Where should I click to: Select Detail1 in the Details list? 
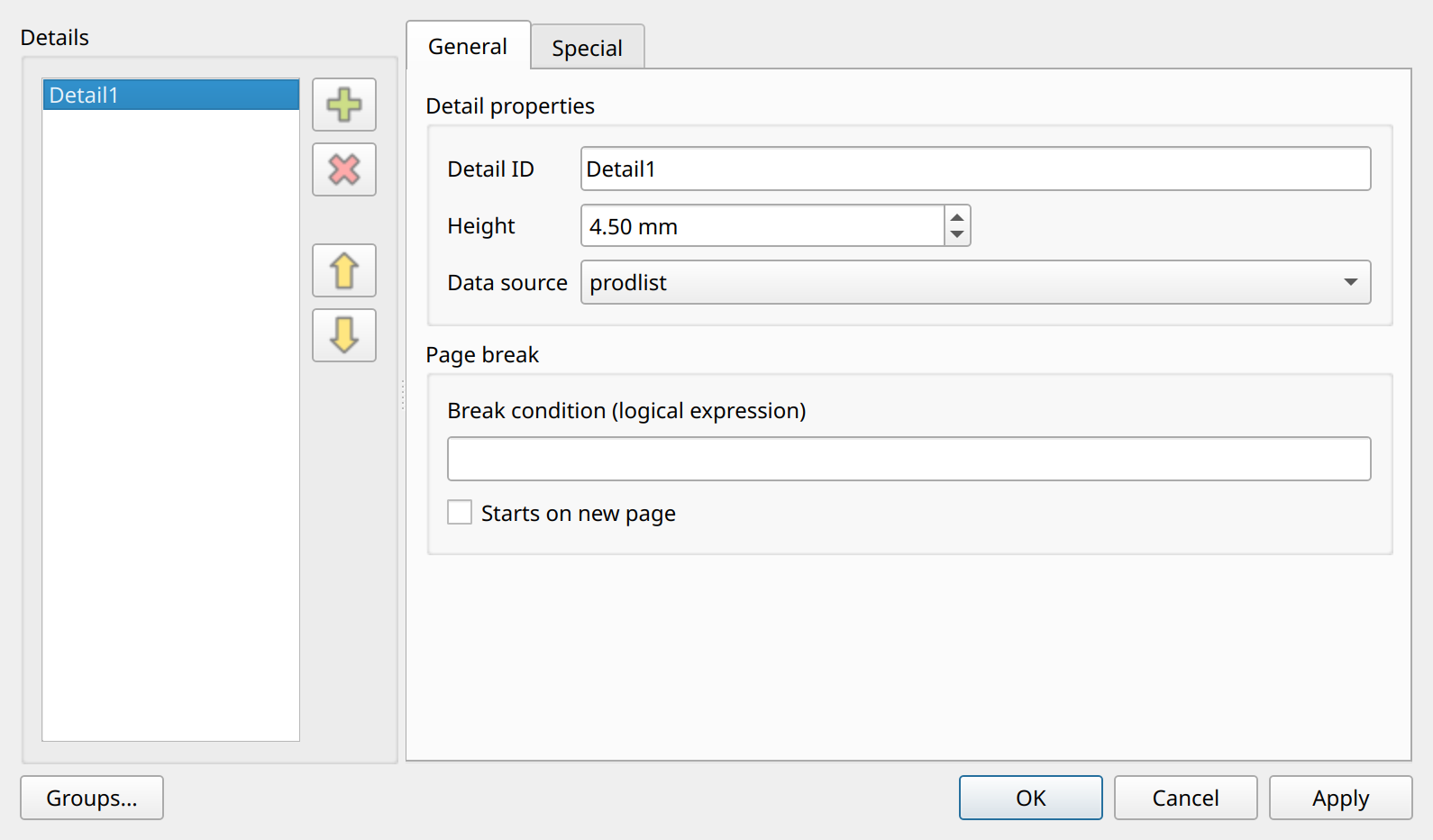(x=170, y=95)
